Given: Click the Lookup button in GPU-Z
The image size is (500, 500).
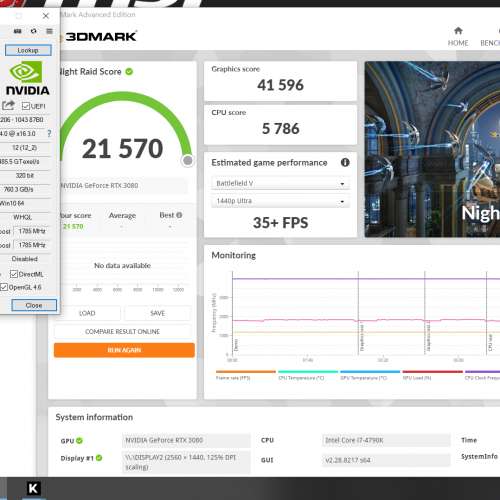Looking at the screenshot, I should pyautogui.click(x=28, y=50).
